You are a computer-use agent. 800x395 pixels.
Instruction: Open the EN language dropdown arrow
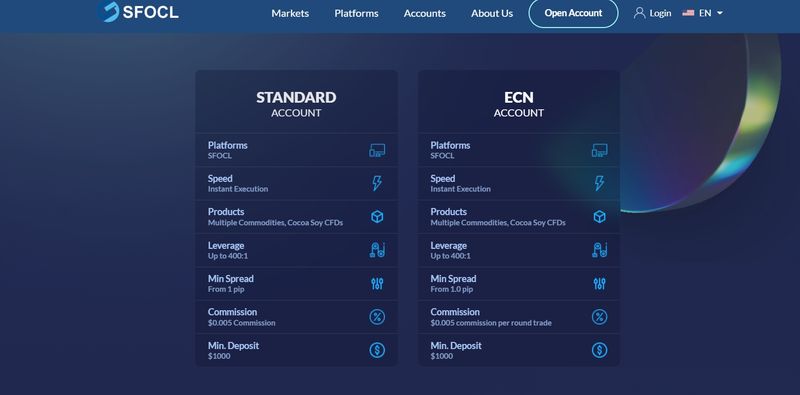tap(720, 13)
